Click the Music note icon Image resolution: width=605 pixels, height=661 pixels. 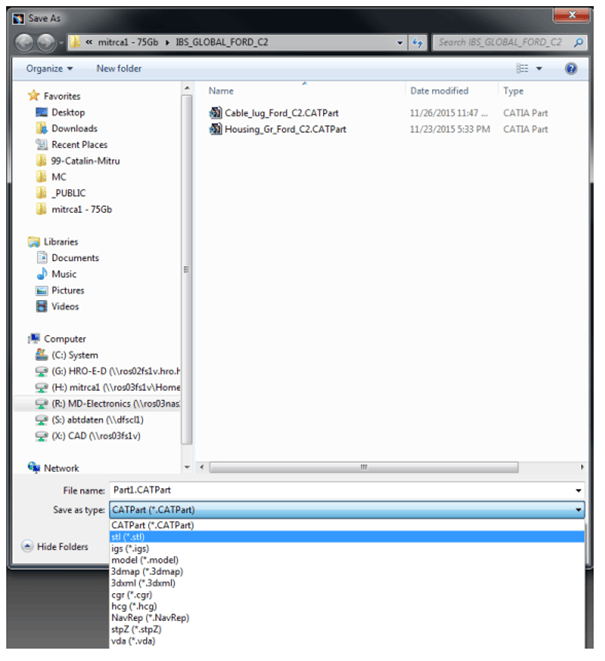click(x=42, y=274)
